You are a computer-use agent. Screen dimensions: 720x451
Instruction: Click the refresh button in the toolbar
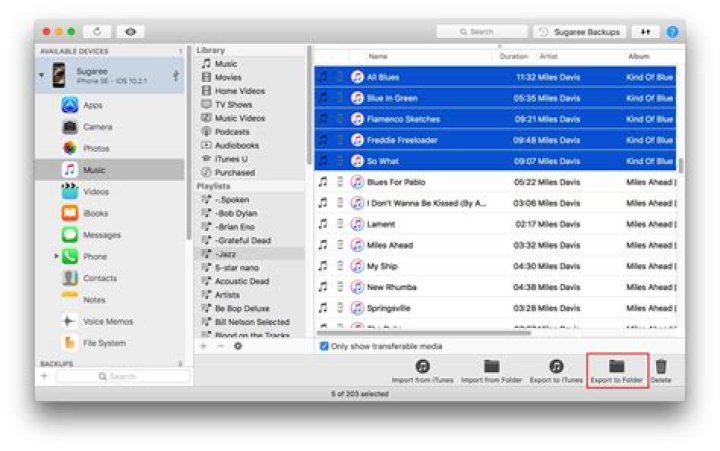(x=97, y=31)
